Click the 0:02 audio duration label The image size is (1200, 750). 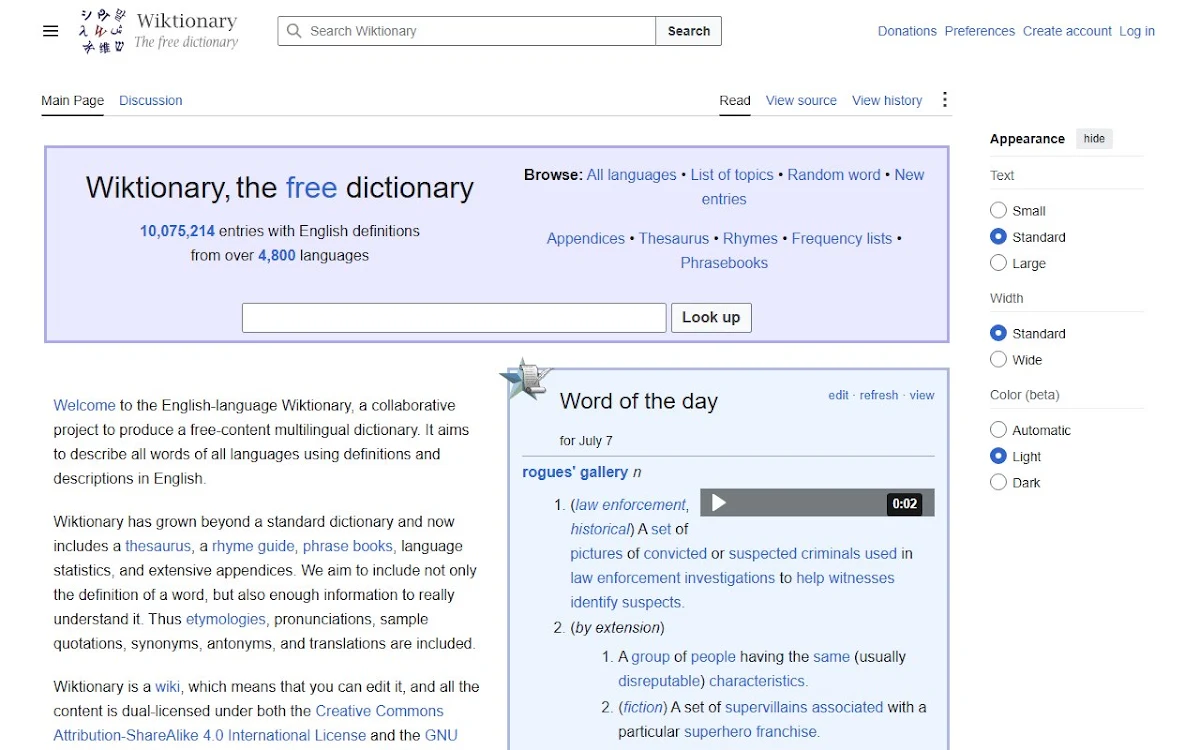[905, 504]
